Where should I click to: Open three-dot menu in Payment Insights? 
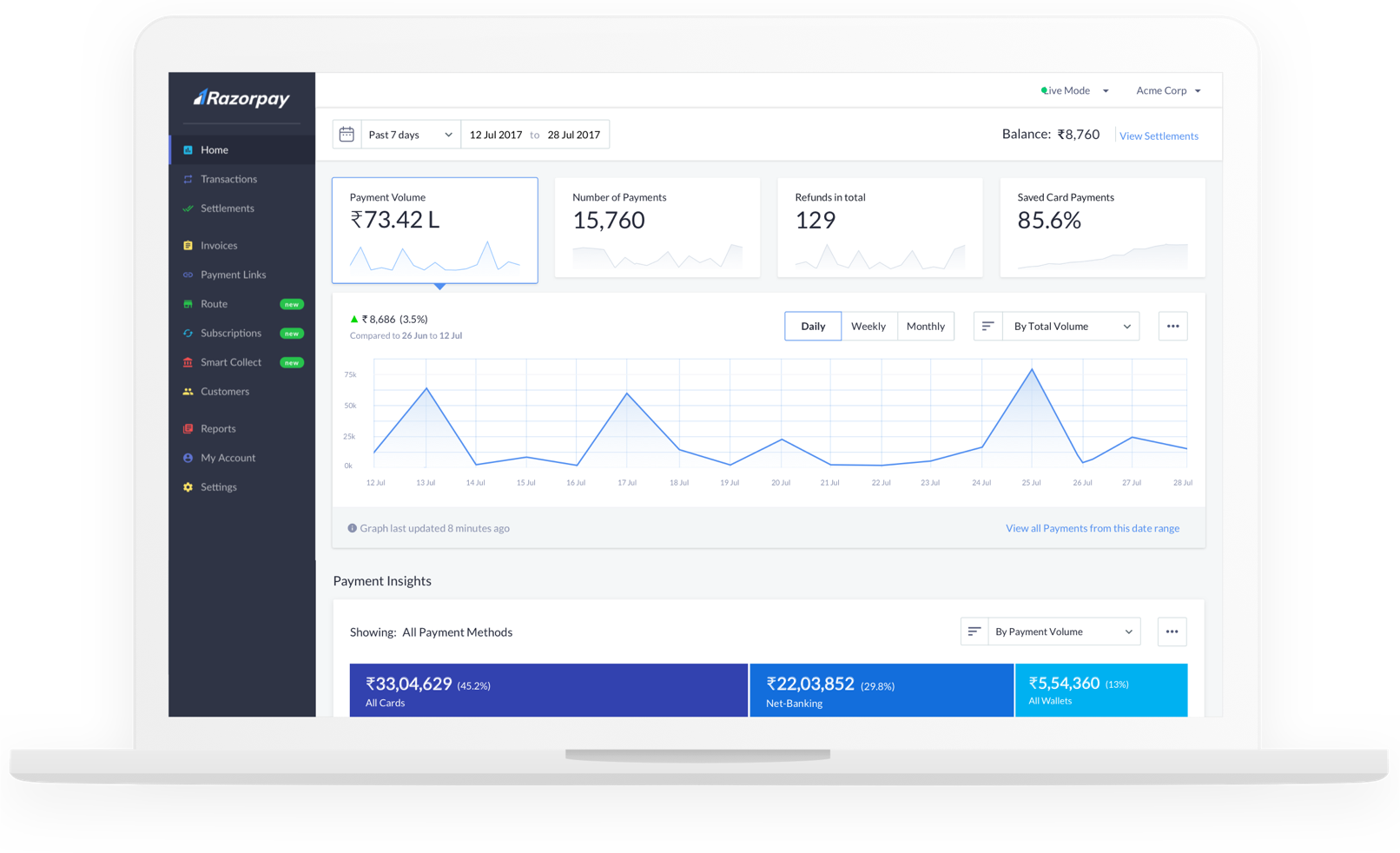click(x=1172, y=631)
